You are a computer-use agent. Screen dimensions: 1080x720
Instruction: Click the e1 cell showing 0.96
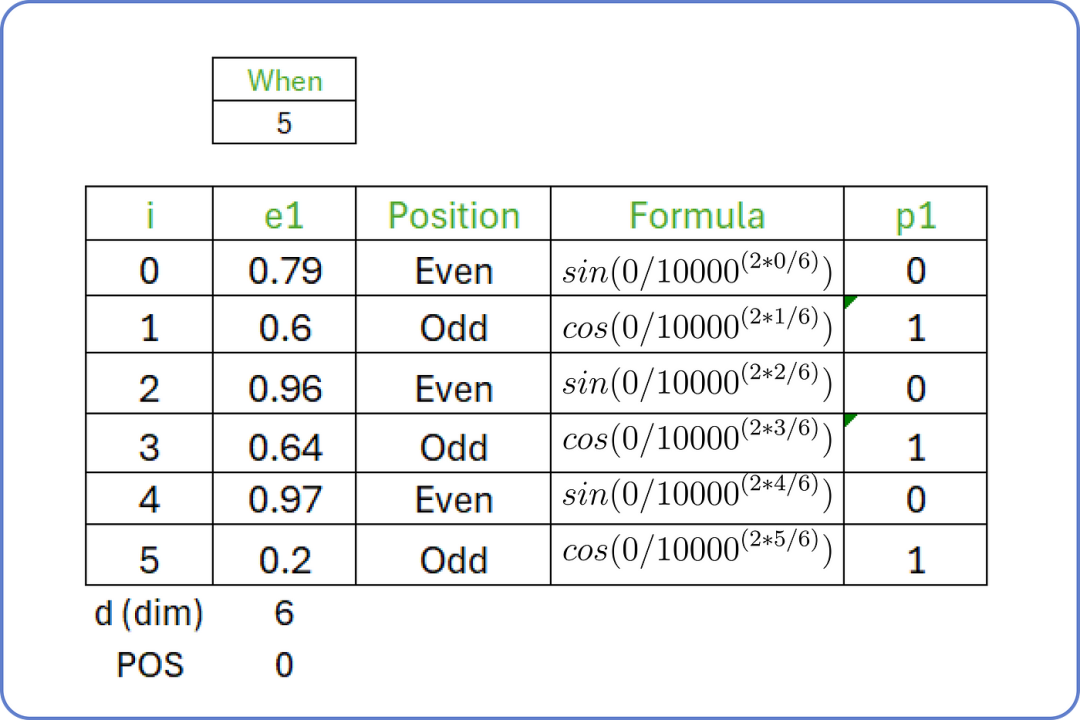click(284, 388)
